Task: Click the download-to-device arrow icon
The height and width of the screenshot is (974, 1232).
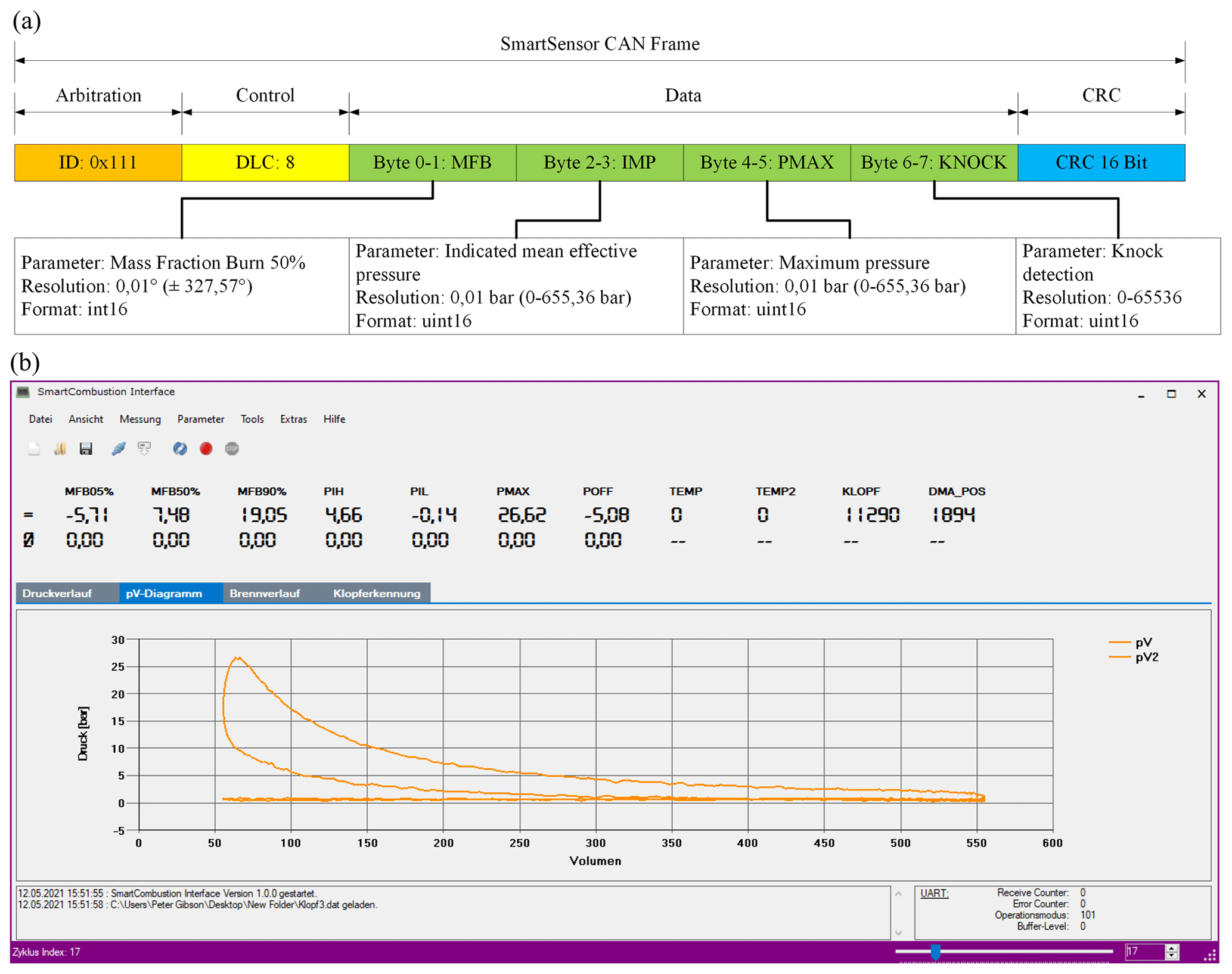Action: [144, 449]
